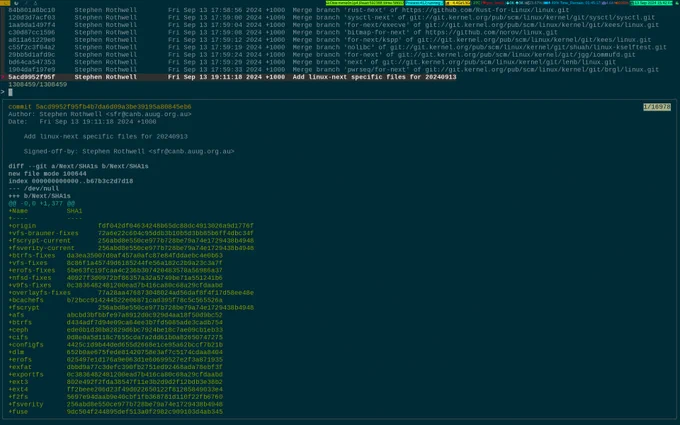The image size is (680, 425).
Task: Click the +nfsd-fixes line
Action: pyautogui.click(x=115, y=278)
